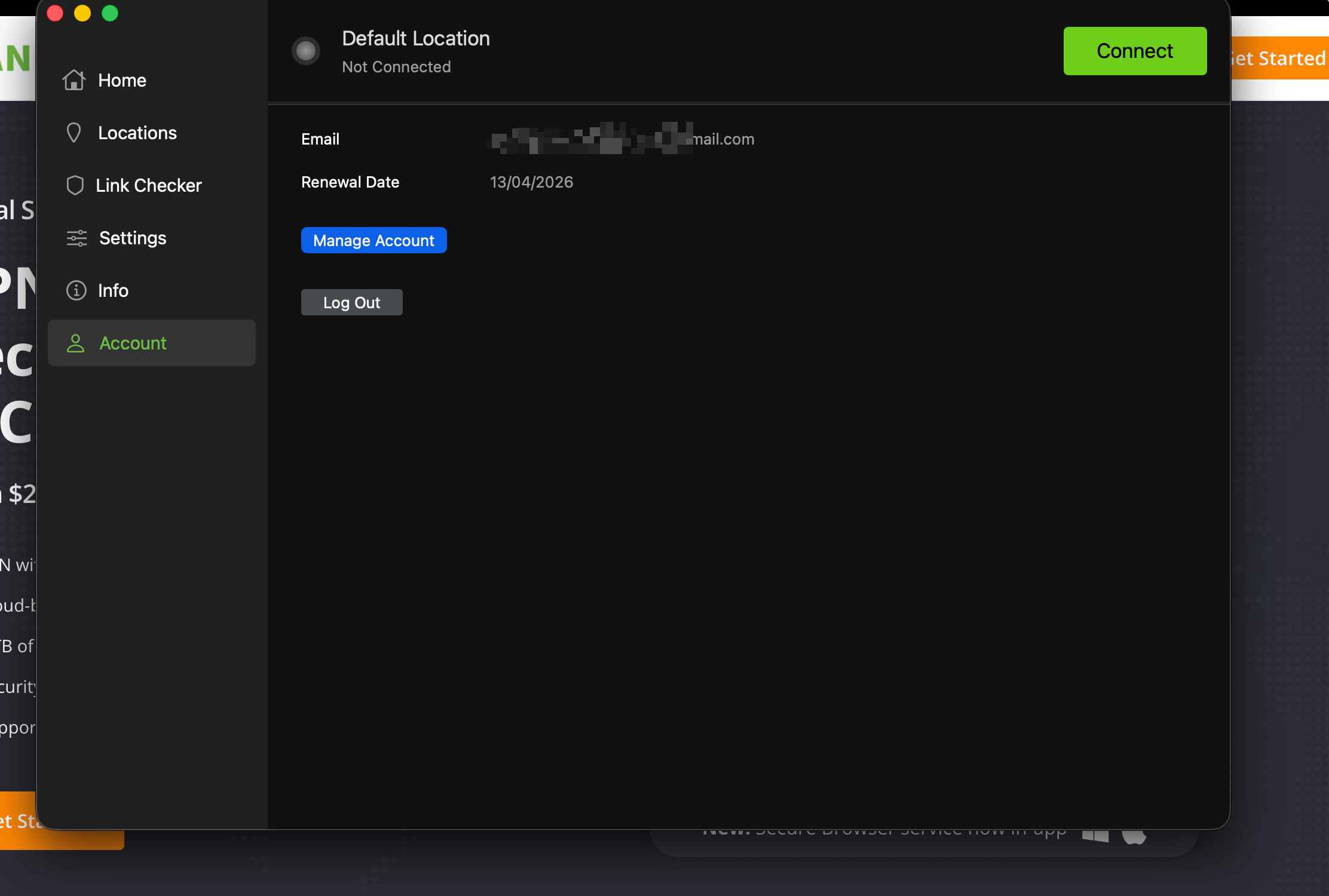Click the Link Checker shield icon
The width and height of the screenshot is (1329, 896).
point(75,185)
